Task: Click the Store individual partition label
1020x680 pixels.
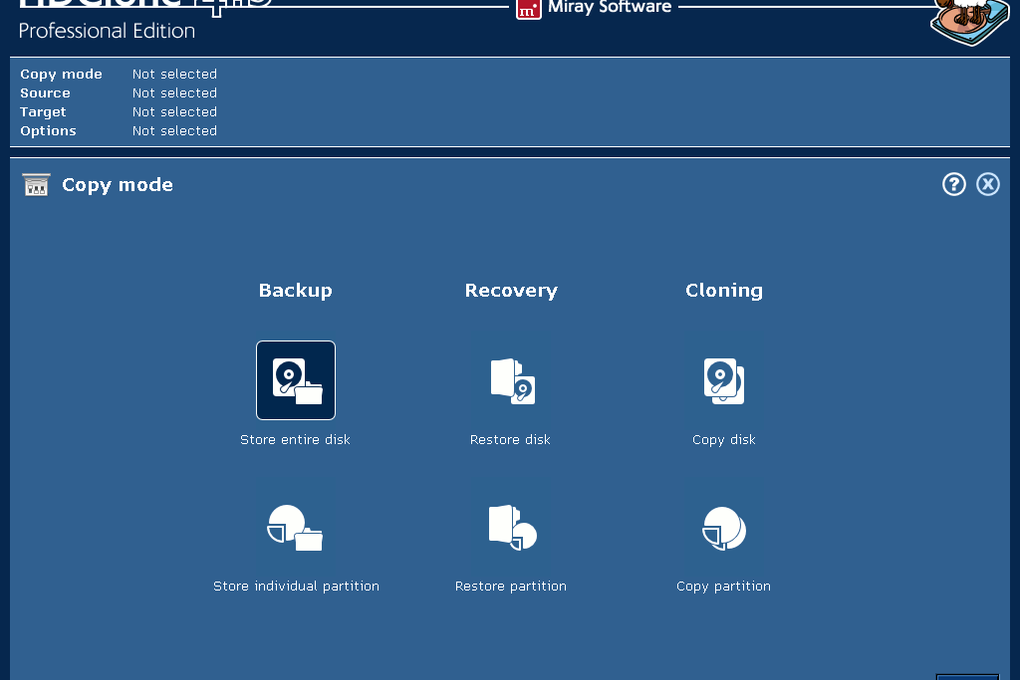Action: pyautogui.click(x=296, y=586)
